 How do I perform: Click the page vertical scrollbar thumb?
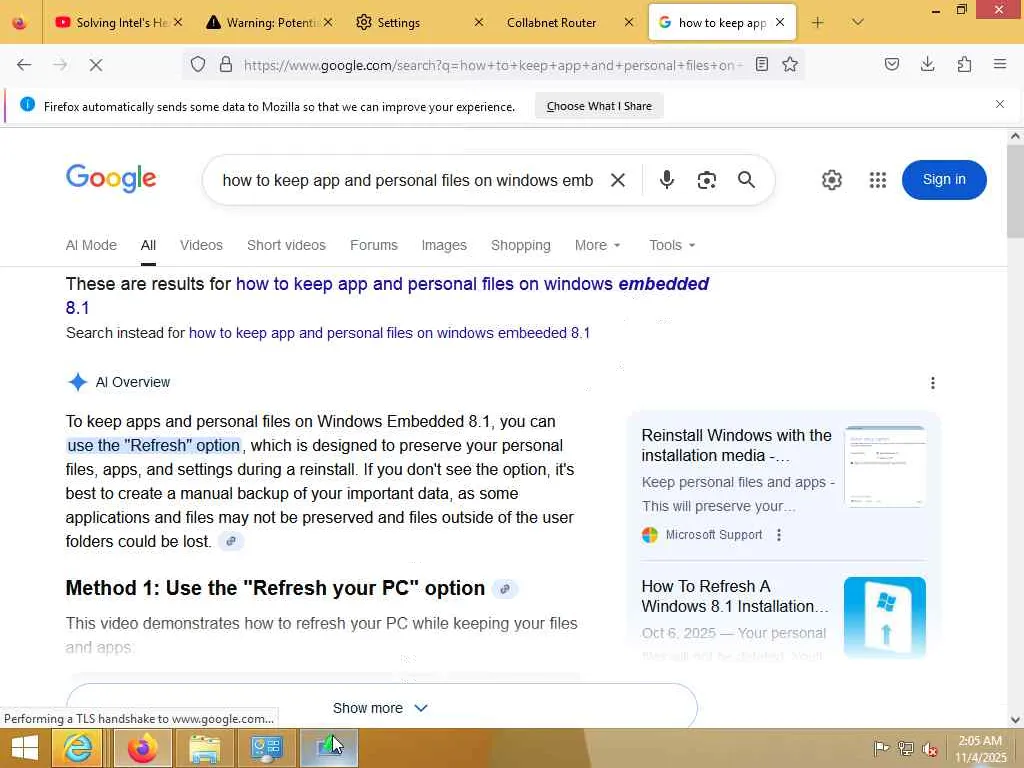point(1015,191)
